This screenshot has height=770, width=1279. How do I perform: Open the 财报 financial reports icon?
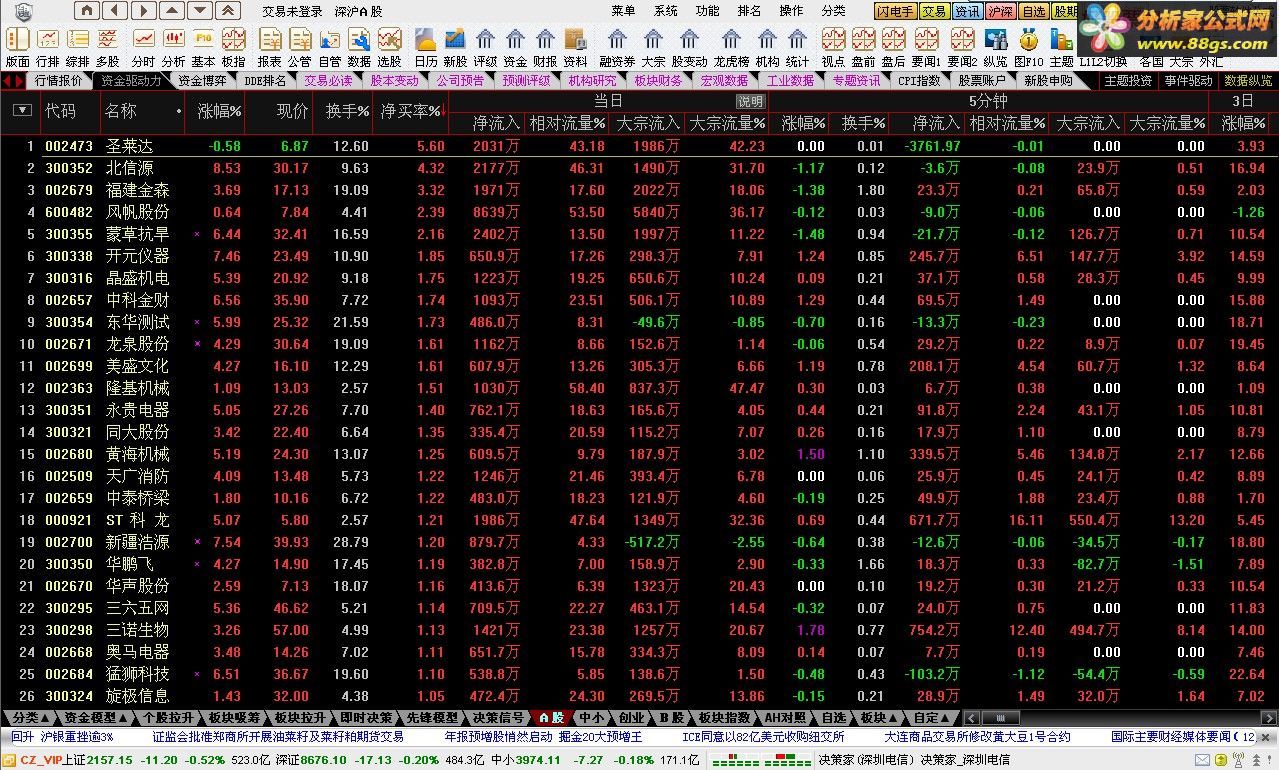[x=545, y=47]
